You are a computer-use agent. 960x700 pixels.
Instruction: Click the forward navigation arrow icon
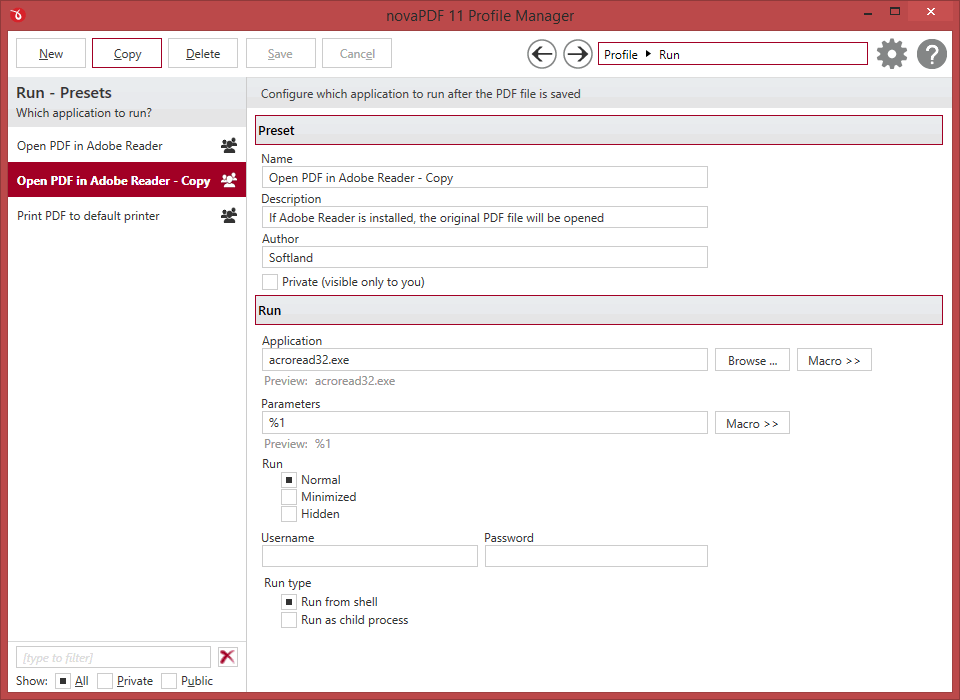[x=577, y=55]
